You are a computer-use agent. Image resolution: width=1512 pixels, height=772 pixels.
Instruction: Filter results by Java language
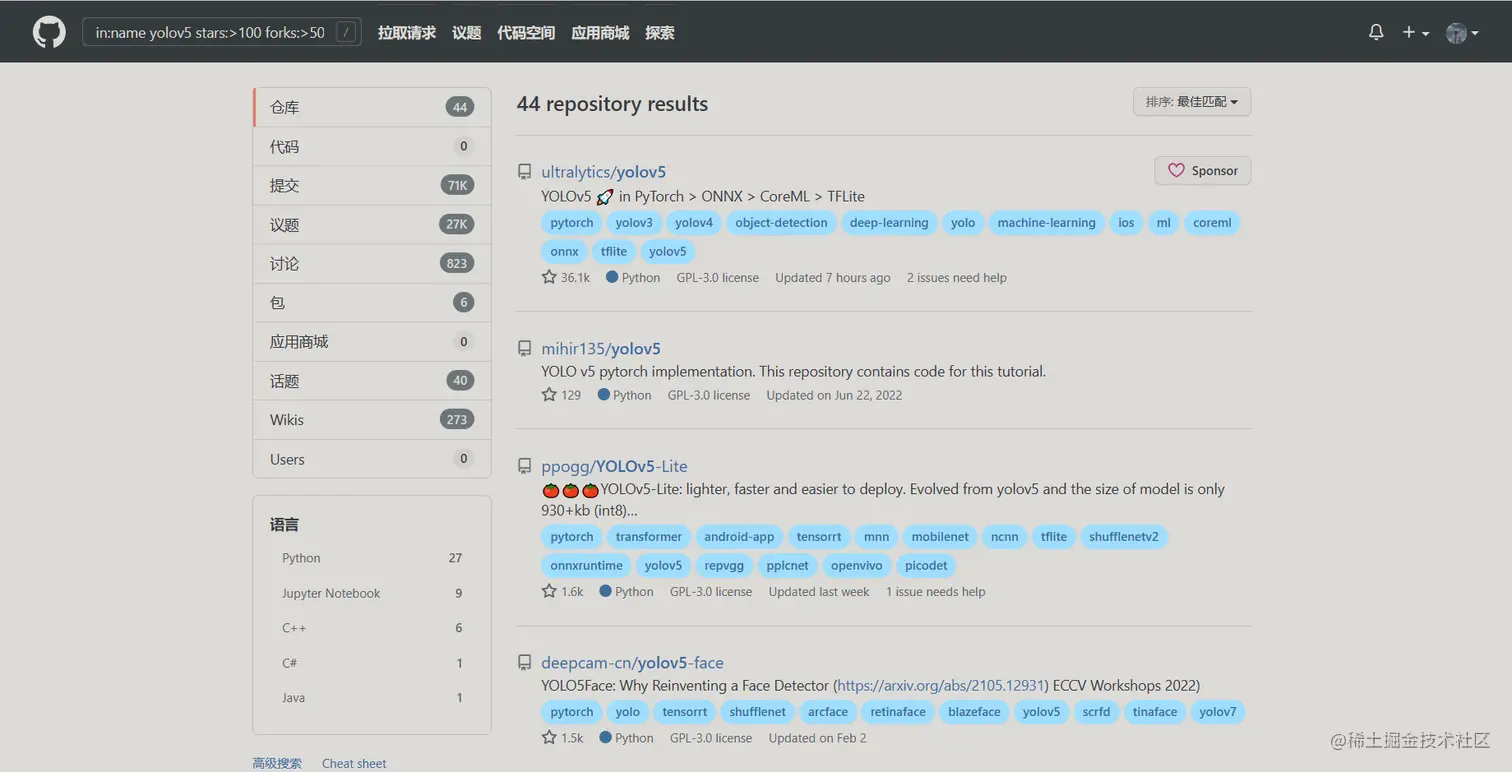tap(372, 698)
